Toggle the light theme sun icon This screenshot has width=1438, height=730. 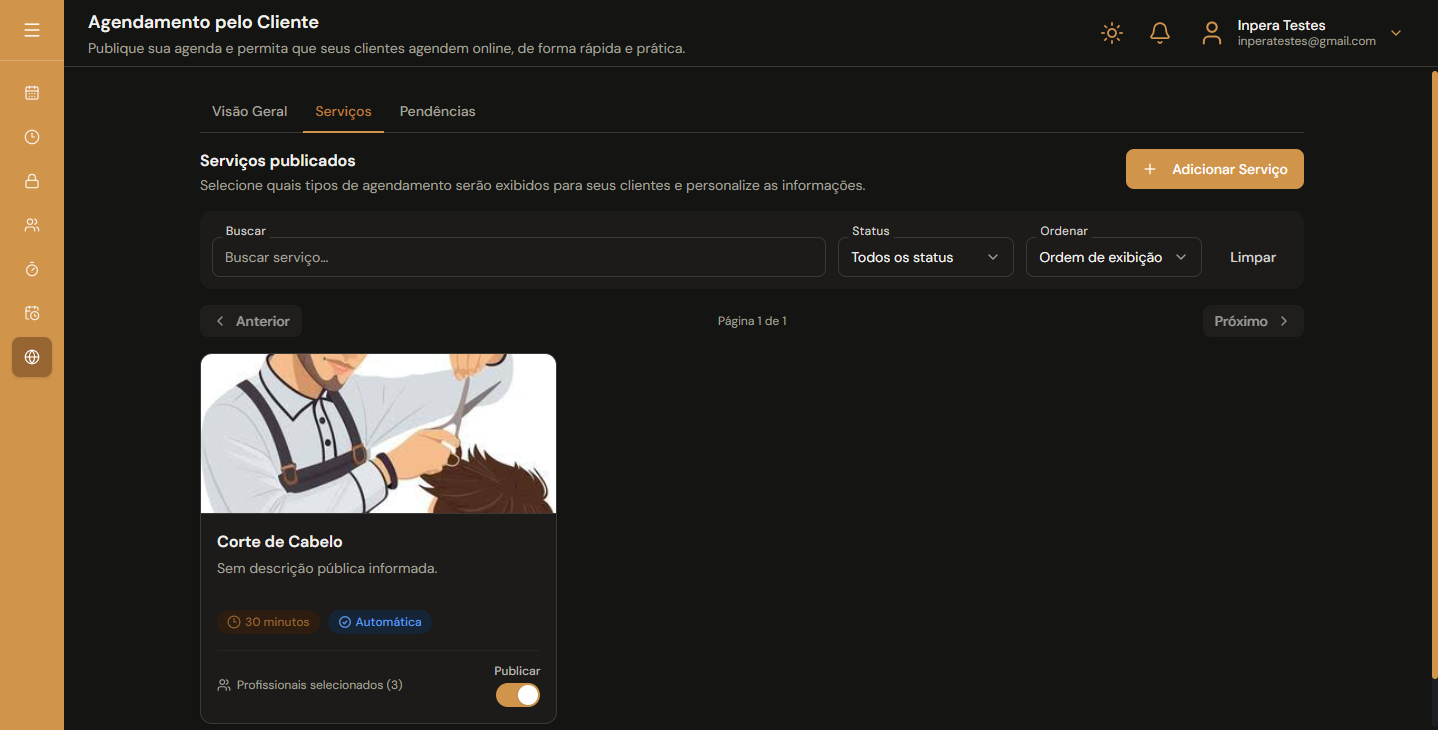click(1112, 33)
